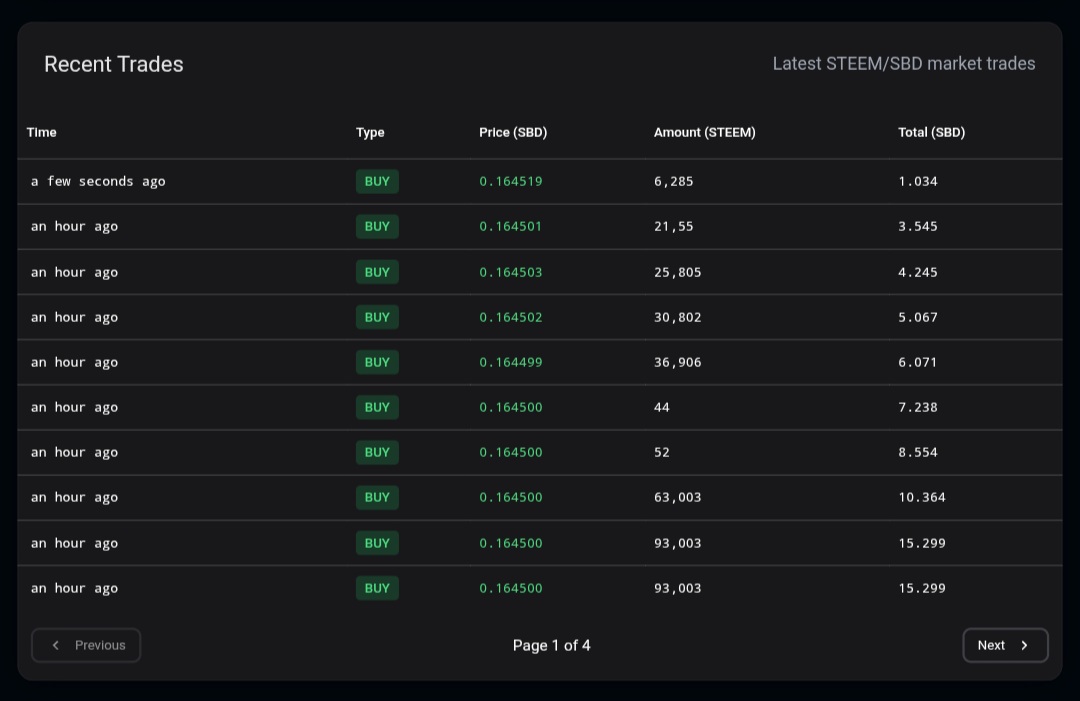This screenshot has height=701, width=1080.
Task: Click the 10.364 total value
Action: click(922, 497)
